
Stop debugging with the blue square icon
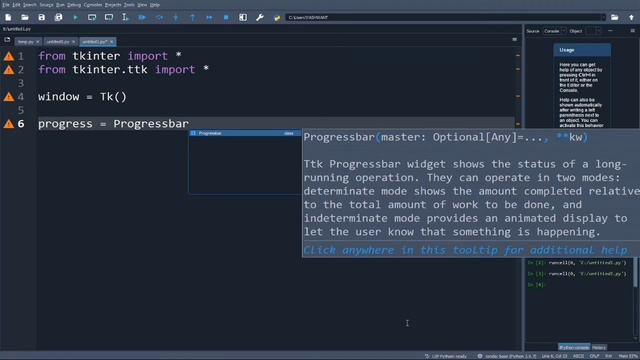pos(226,18)
